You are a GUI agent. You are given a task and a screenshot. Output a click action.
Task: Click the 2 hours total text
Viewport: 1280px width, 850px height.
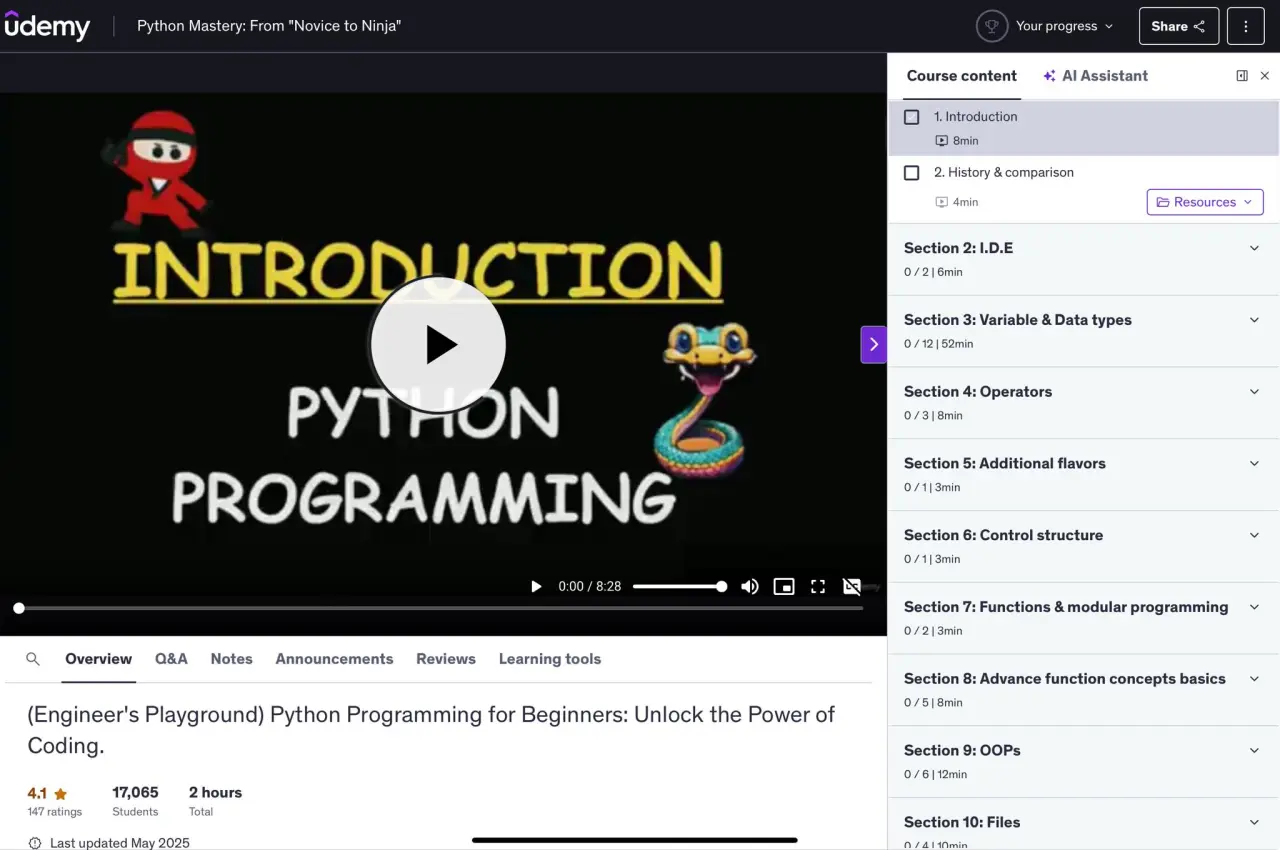[215, 793]
